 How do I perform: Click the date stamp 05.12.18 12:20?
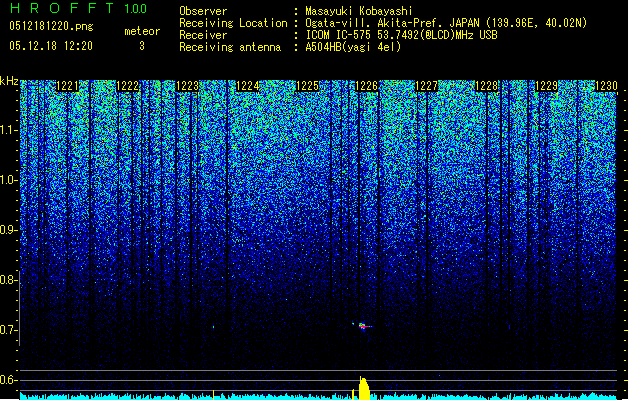pos(51,46)
